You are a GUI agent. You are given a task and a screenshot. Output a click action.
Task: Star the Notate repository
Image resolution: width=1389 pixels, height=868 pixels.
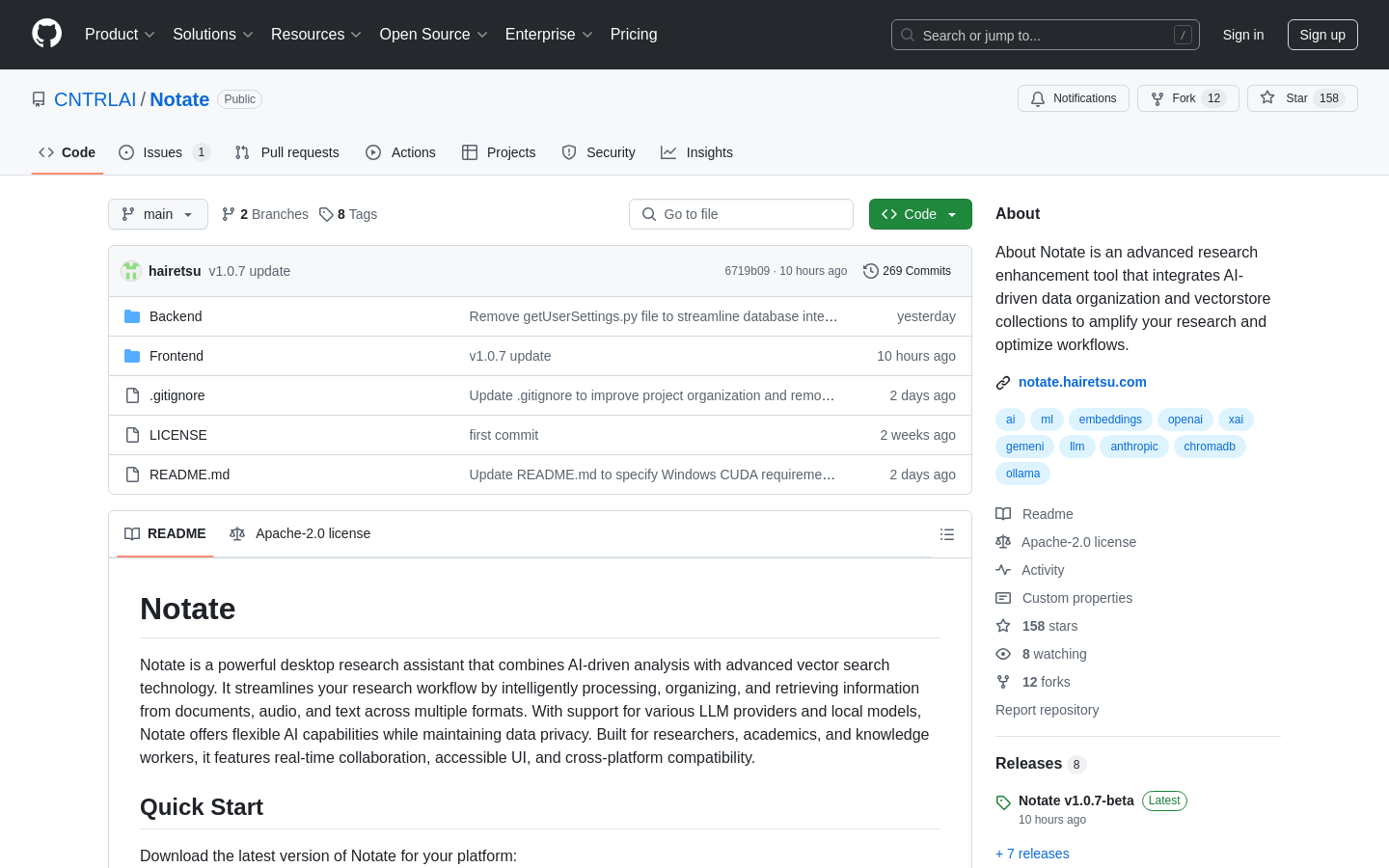click(1302, 98)
